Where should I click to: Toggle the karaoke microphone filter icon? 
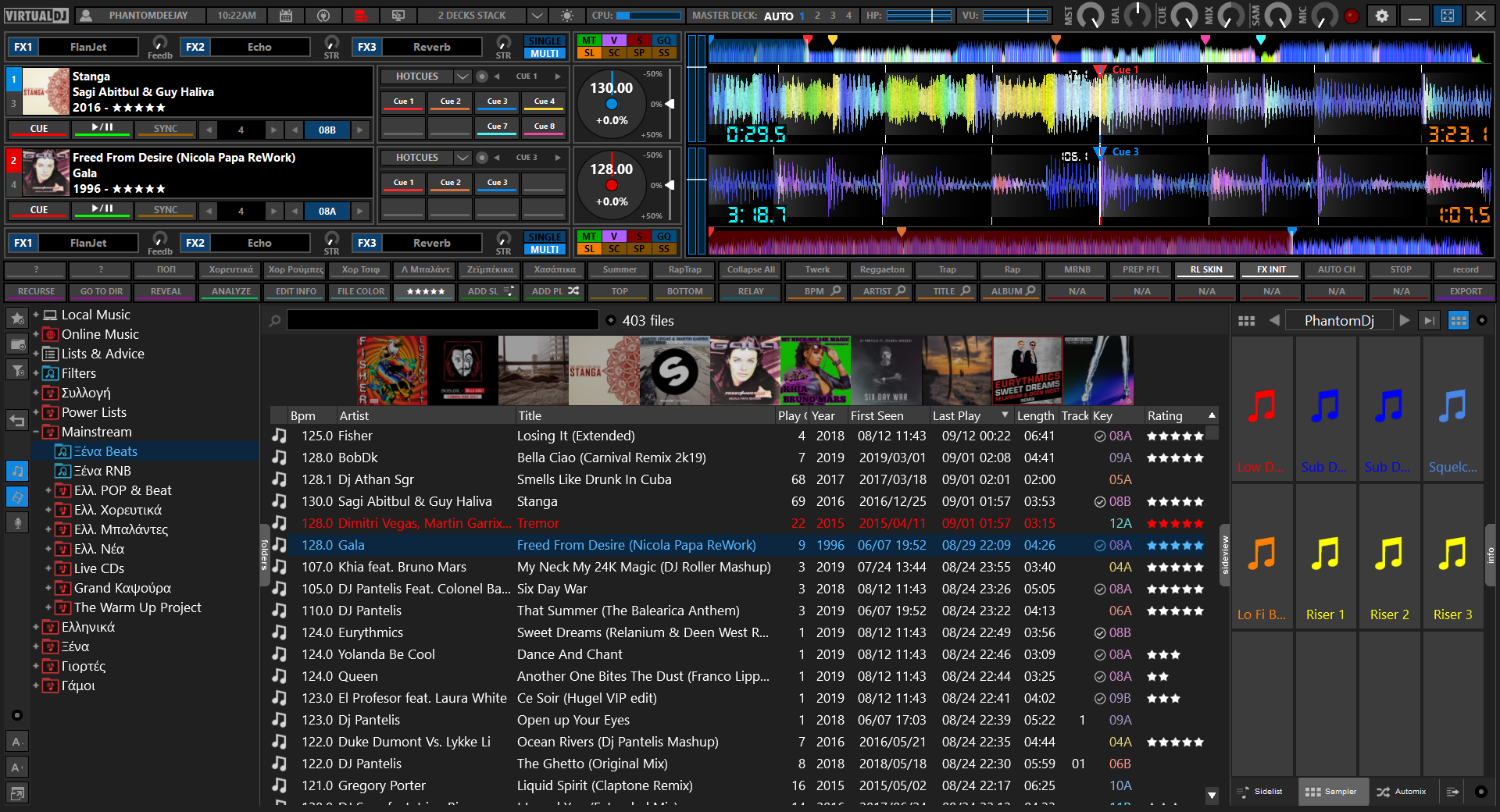click(17, 522)
